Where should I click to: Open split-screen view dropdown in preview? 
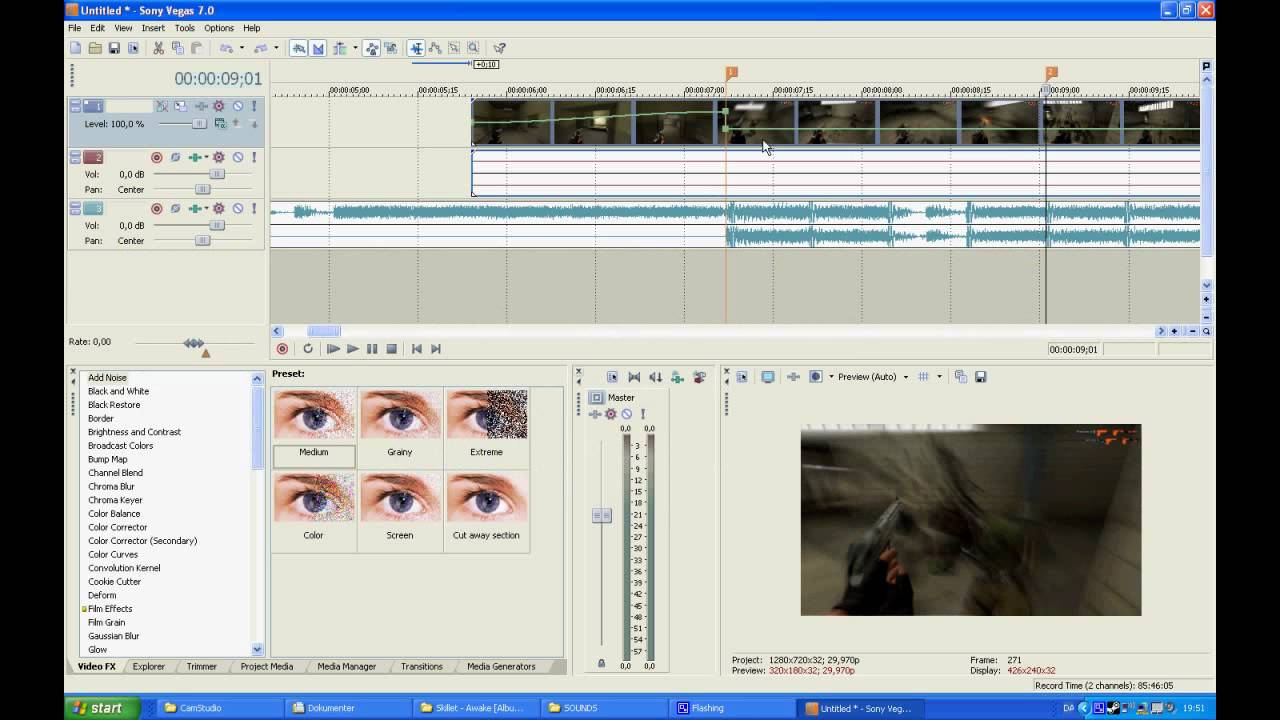click(831, 377)
